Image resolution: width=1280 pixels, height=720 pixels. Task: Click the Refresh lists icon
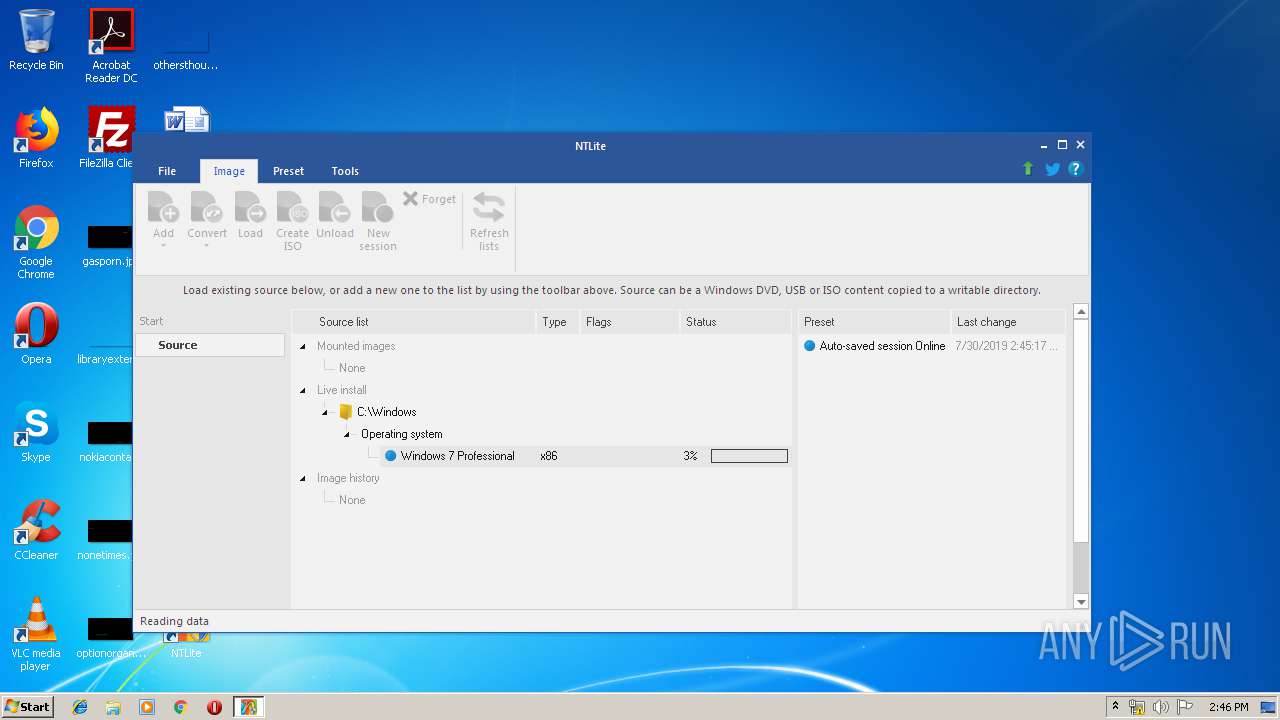click(489, 207)
